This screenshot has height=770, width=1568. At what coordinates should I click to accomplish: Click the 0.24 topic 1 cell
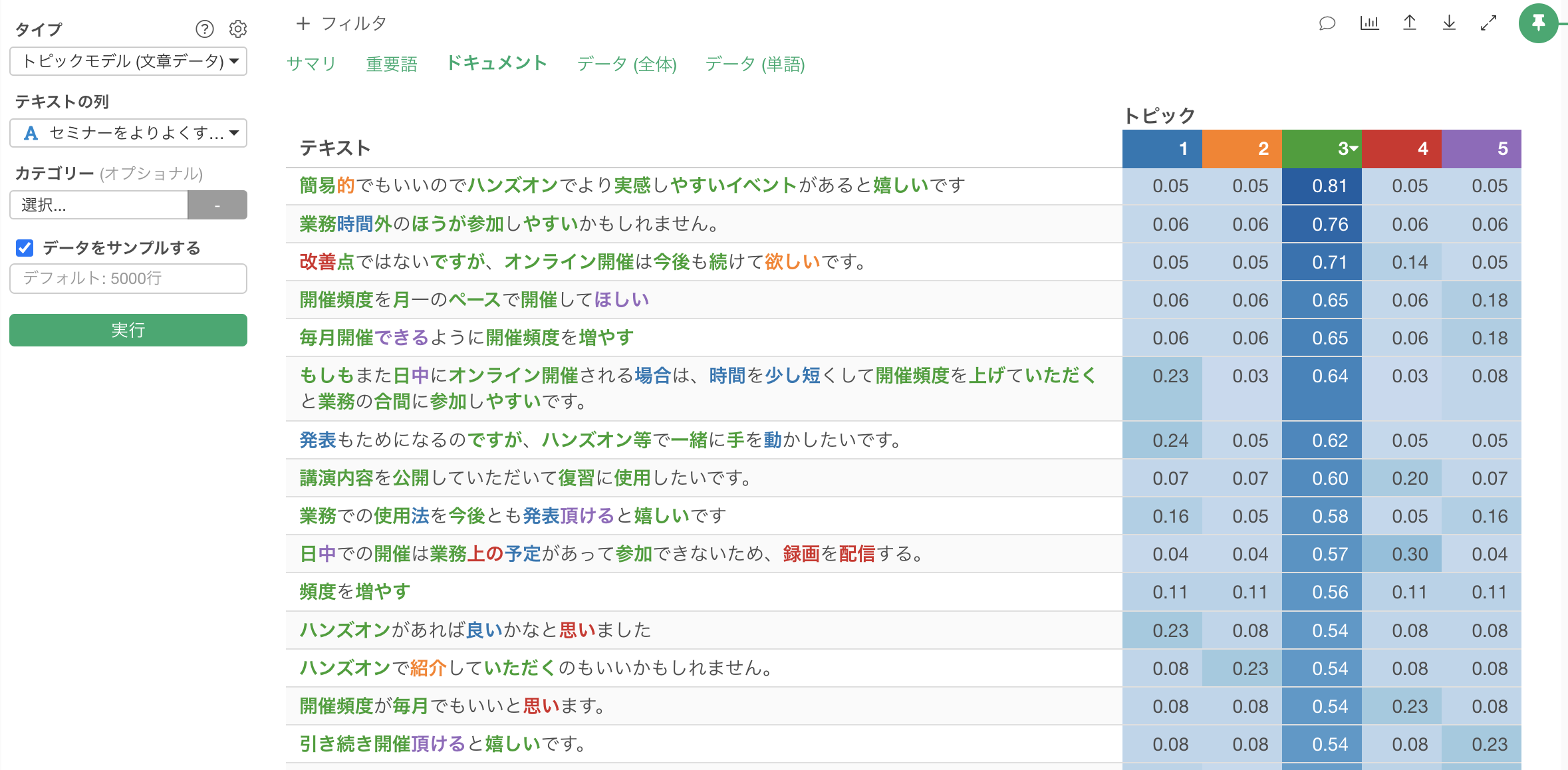point(1162,440)
